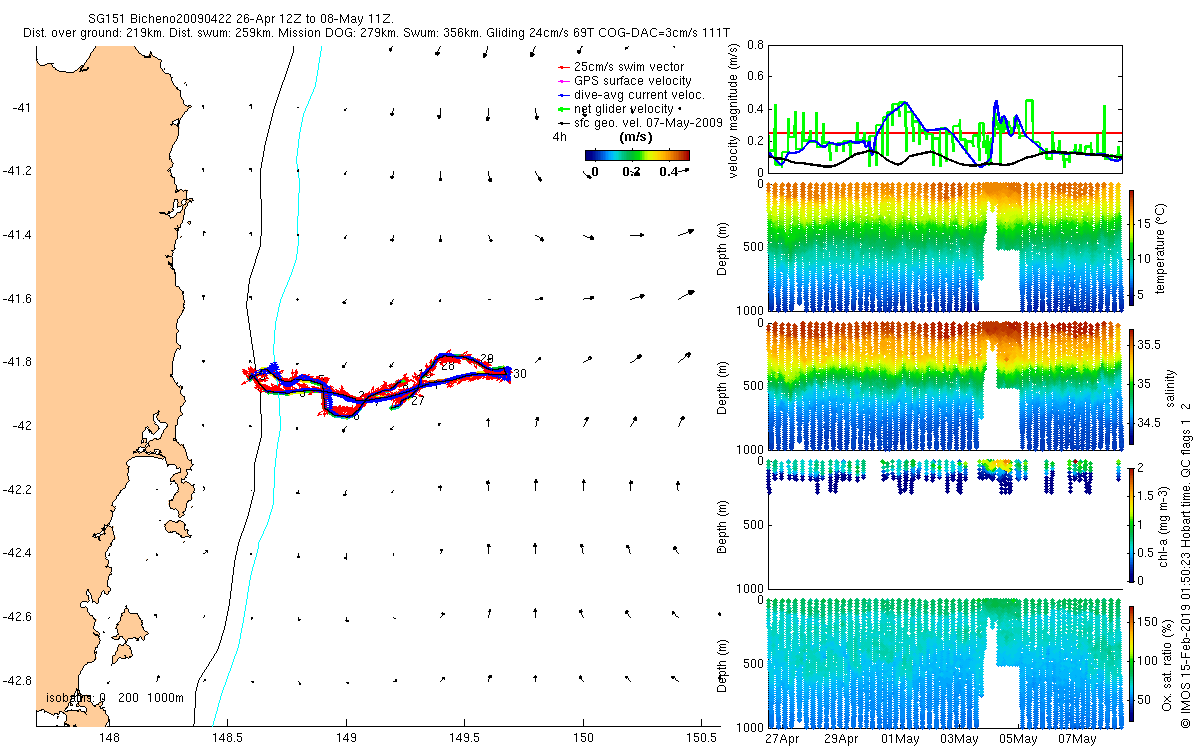Click the '0.6' tick on the velocity plot
The height and width of the screenshot is (750, 1200).
coord(754,77)
